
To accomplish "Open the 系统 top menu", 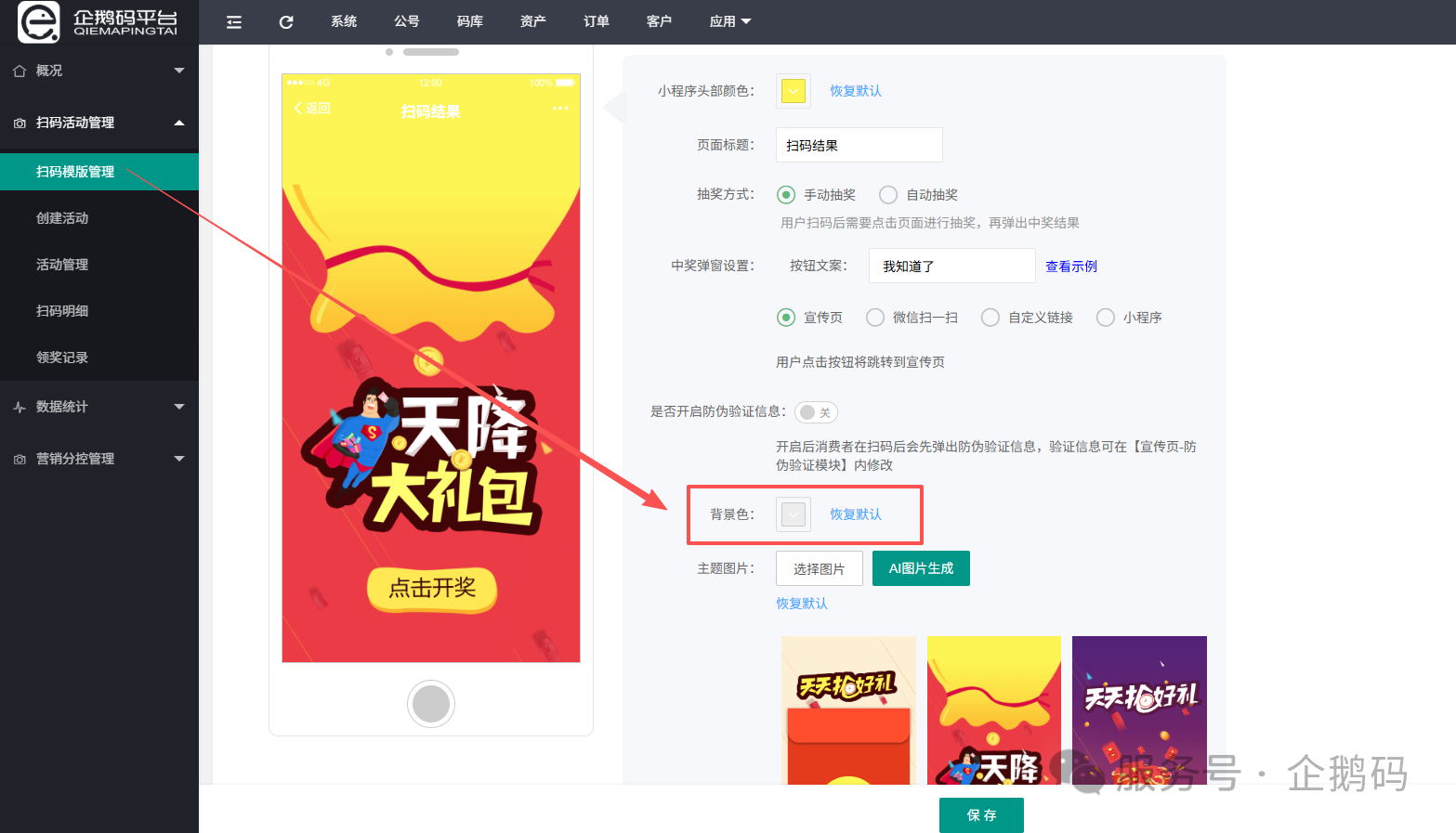I will pos(344,21).
